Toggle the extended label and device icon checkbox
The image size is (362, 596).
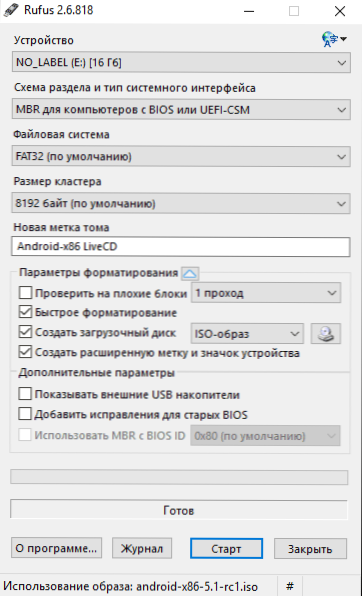pyautogui.click(x=25, y=352)
